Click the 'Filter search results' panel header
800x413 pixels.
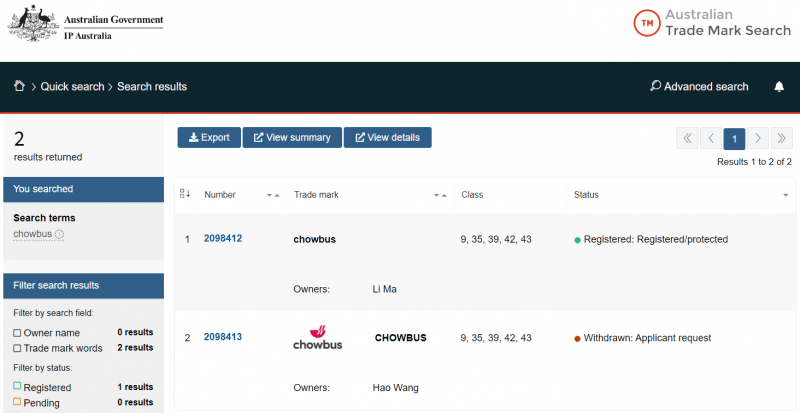(84, 286)
